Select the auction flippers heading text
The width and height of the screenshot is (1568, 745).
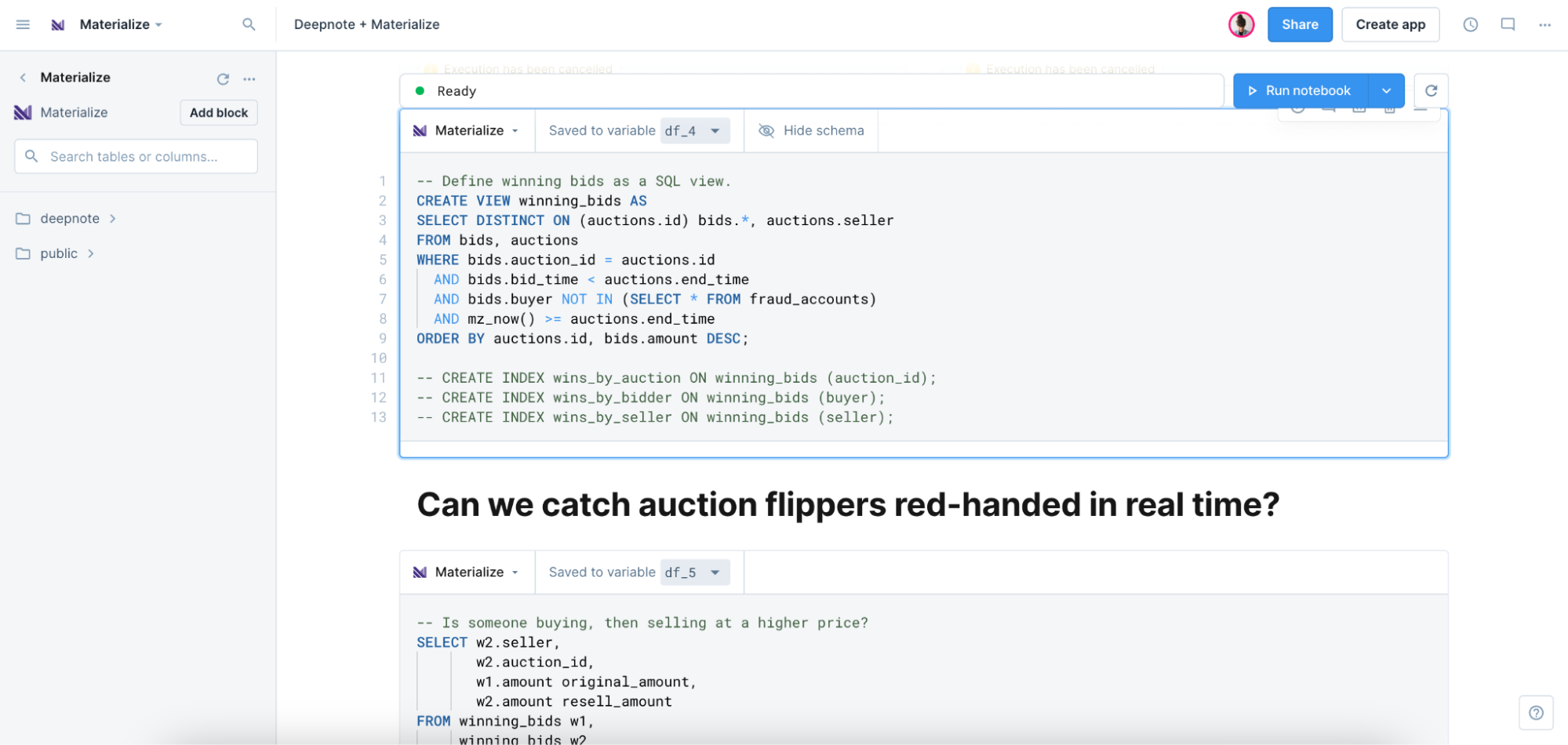point(848,504)
